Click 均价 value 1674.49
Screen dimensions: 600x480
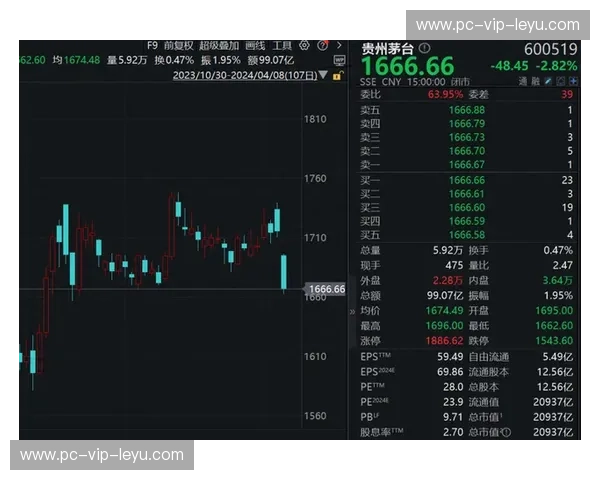(x=445, y=310)
